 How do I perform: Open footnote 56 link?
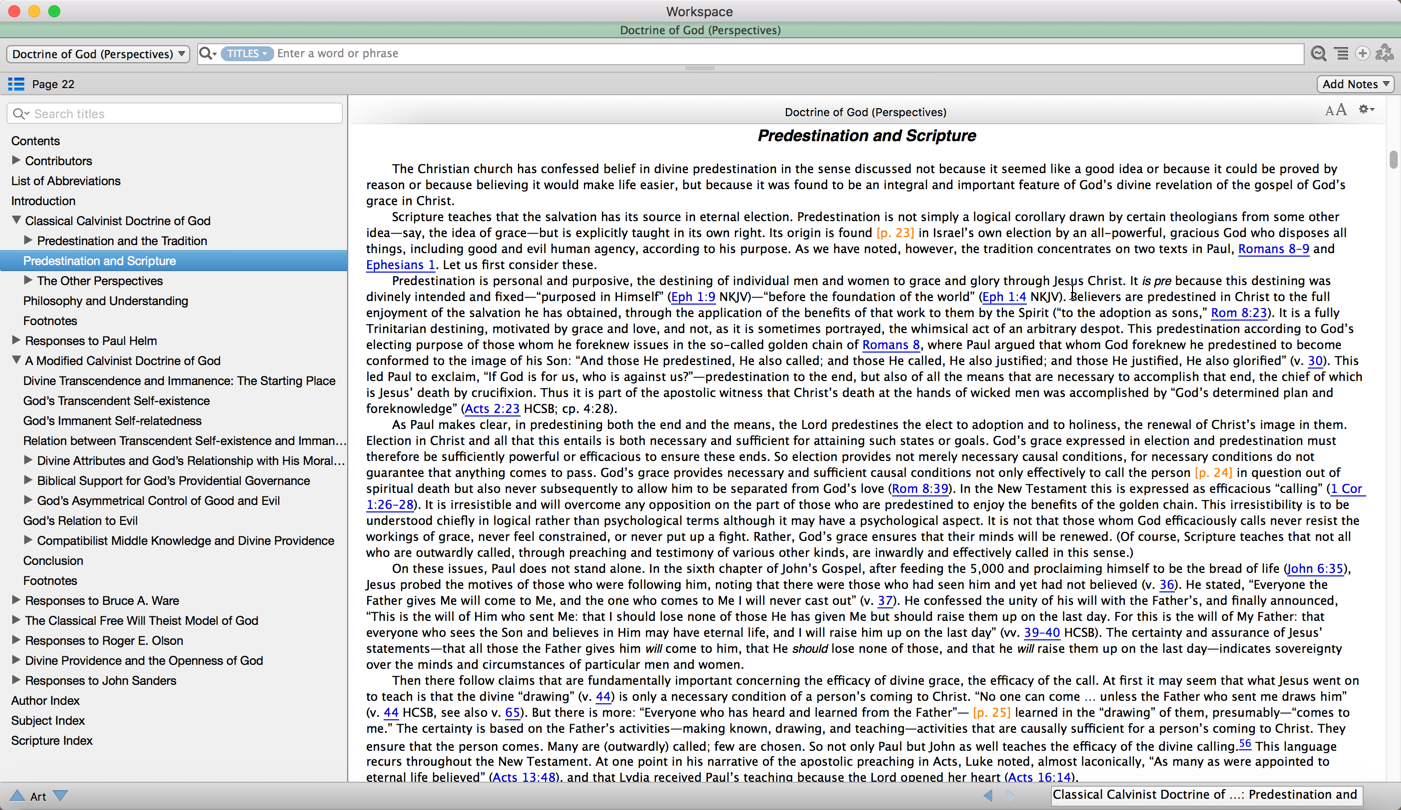(1245, 743)
